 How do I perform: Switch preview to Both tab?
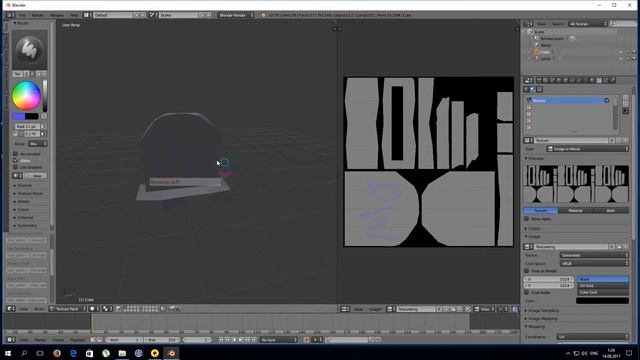click(x=611, y=211)
